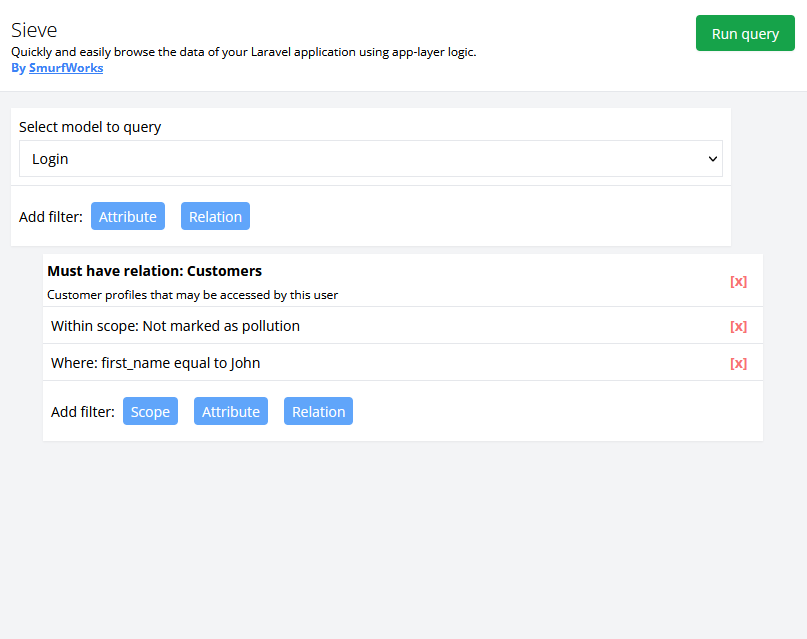Select the Login value in the model selector
Image resolution: width=807 pixels, height=639 pixels.
click(49, 158)
